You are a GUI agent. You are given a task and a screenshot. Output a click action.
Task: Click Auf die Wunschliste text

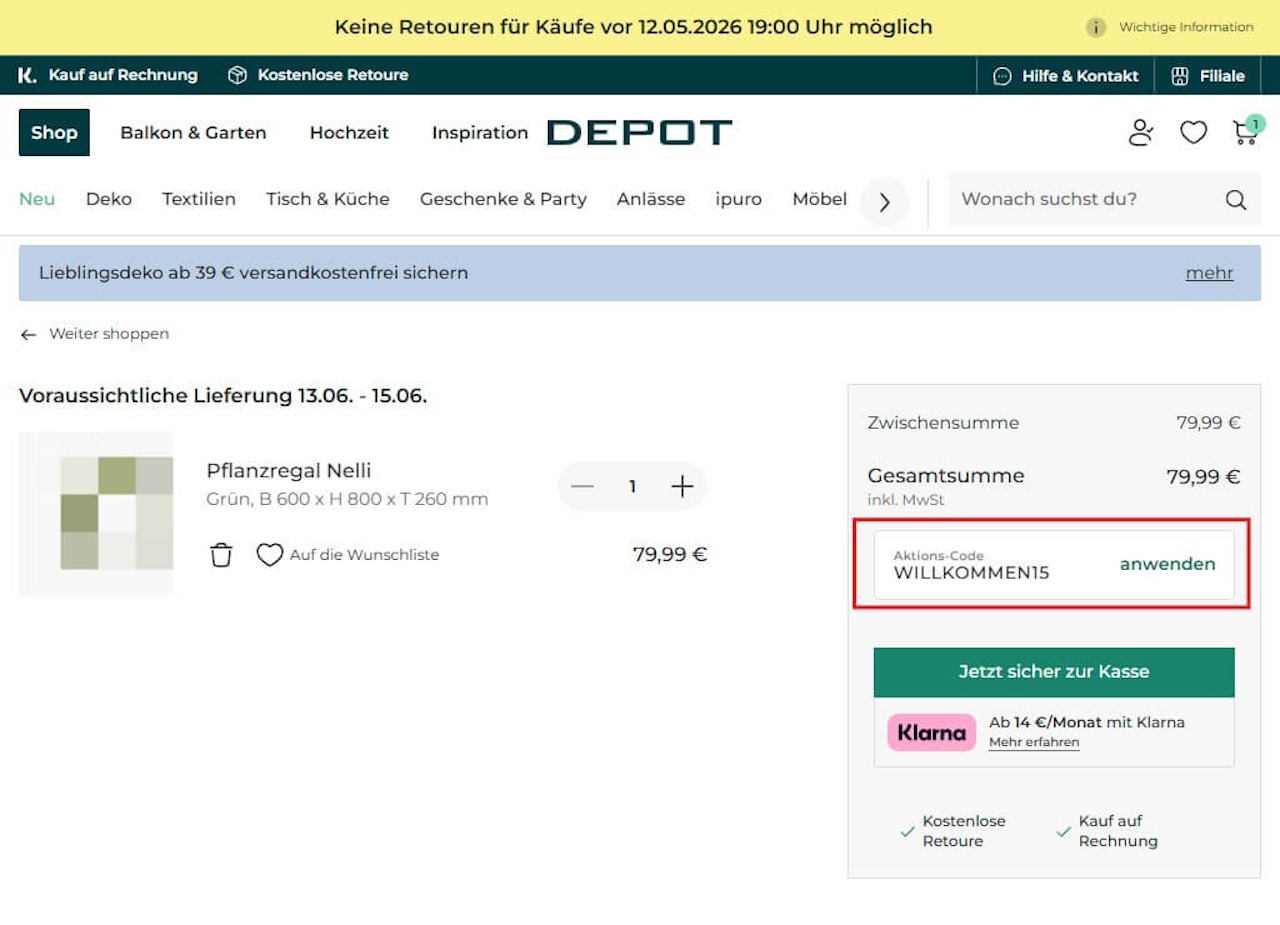tap(364, 555)
